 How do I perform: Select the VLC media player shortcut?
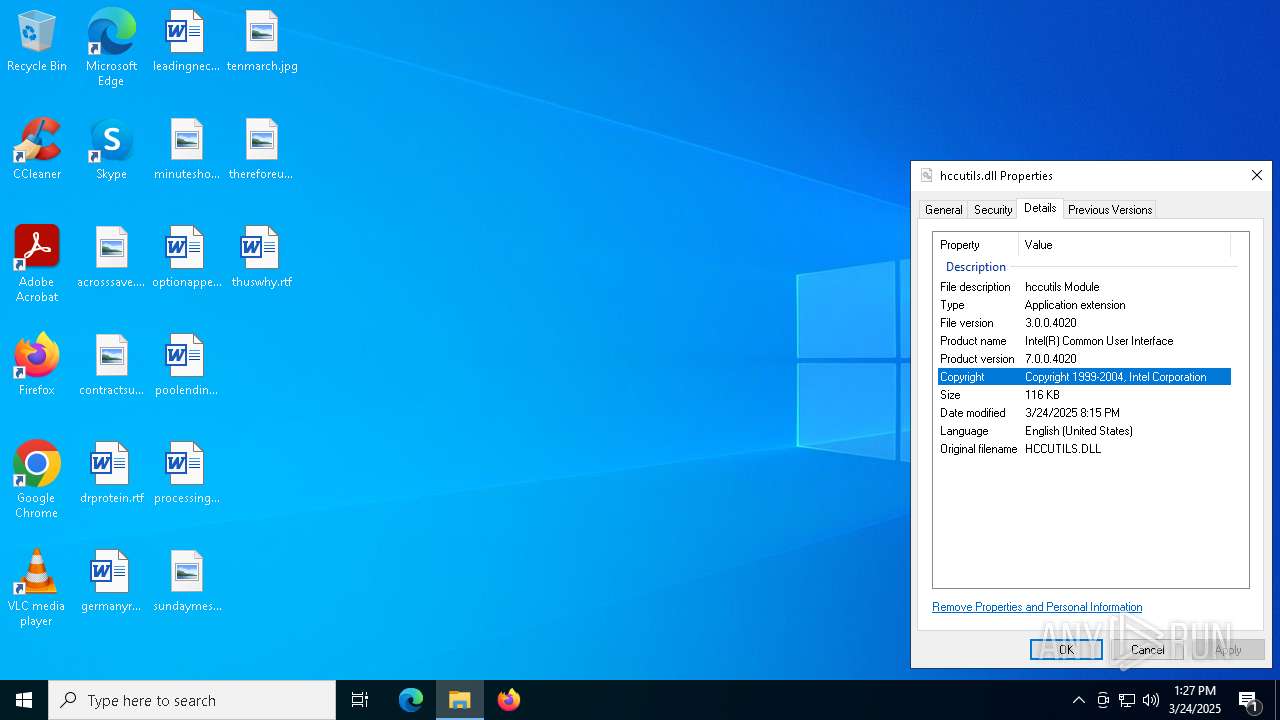pos(37,588)
